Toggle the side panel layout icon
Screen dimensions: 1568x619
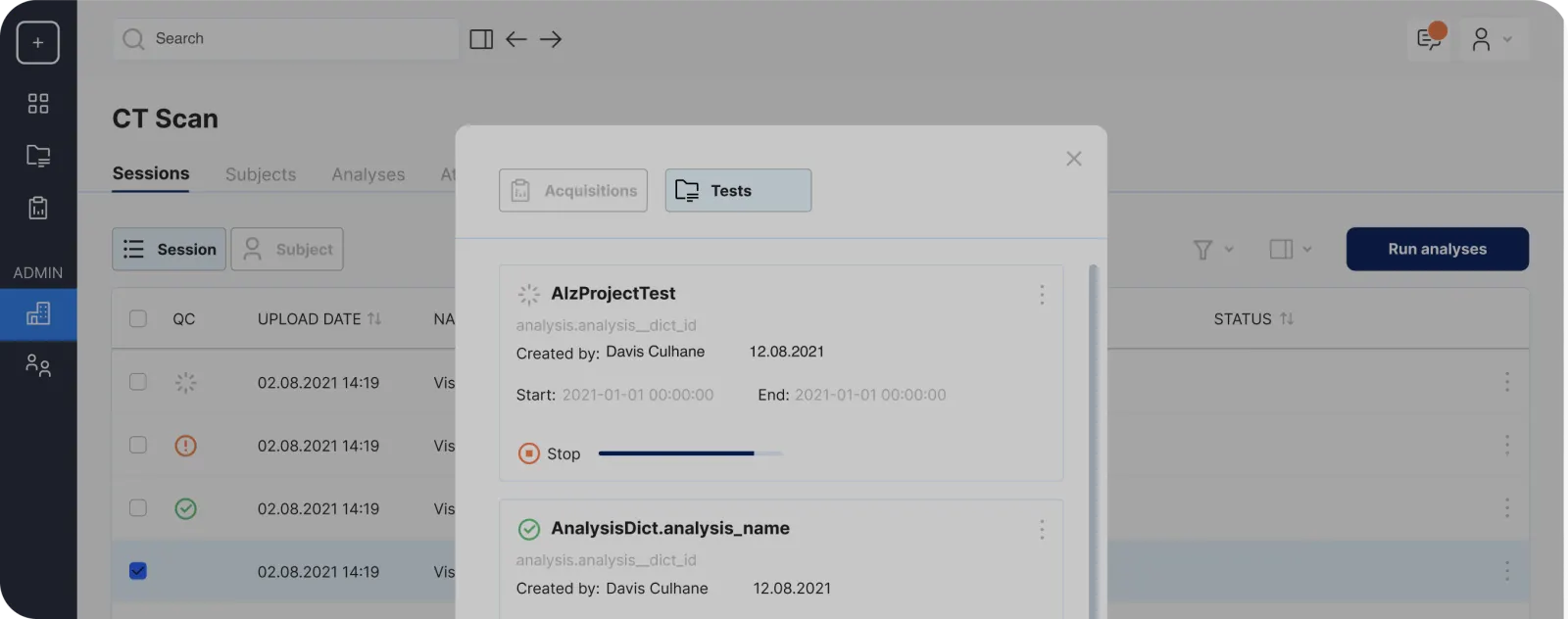point(481,39)
